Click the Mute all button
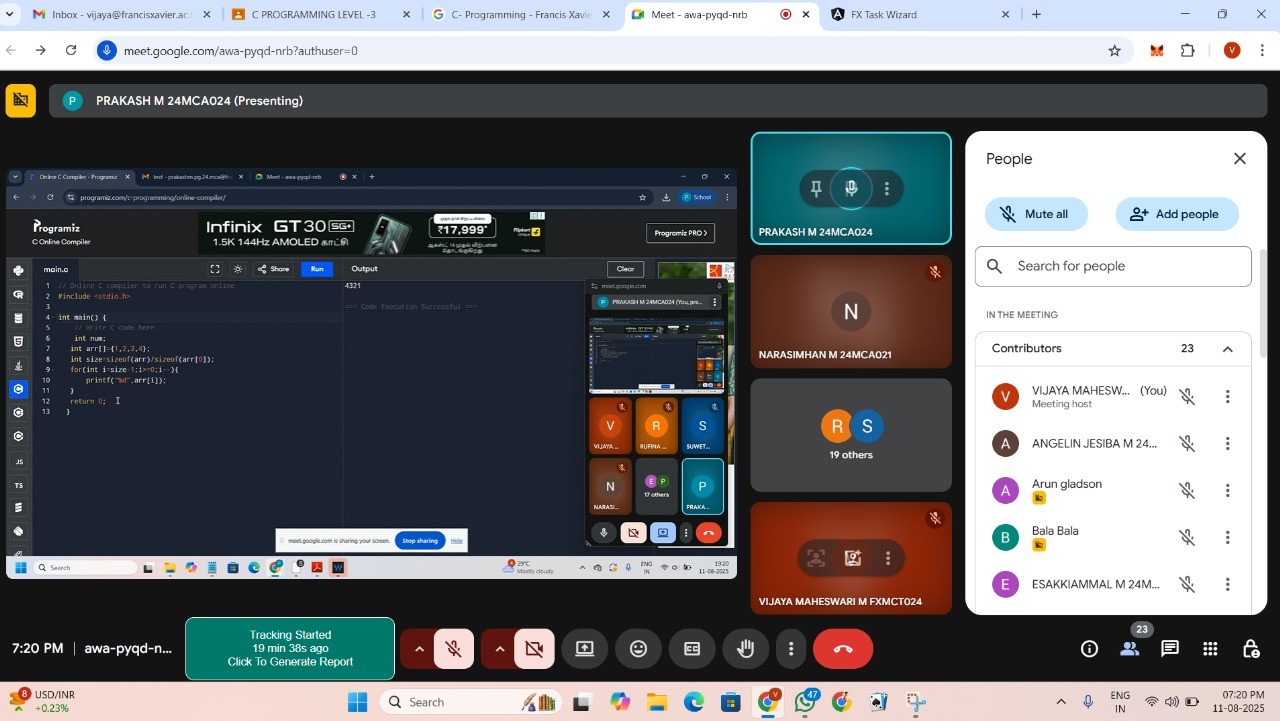This screenshot has height=721, width=1280. coord(1036,214)
